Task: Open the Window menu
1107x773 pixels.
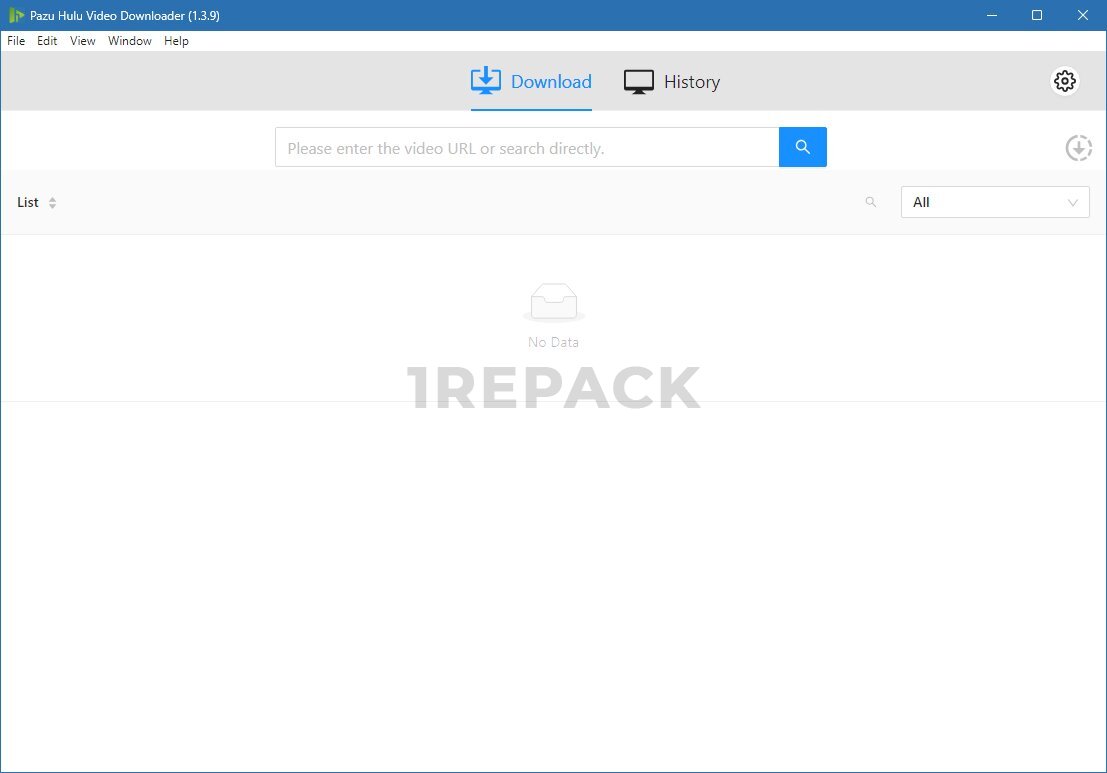Action: 130,41
